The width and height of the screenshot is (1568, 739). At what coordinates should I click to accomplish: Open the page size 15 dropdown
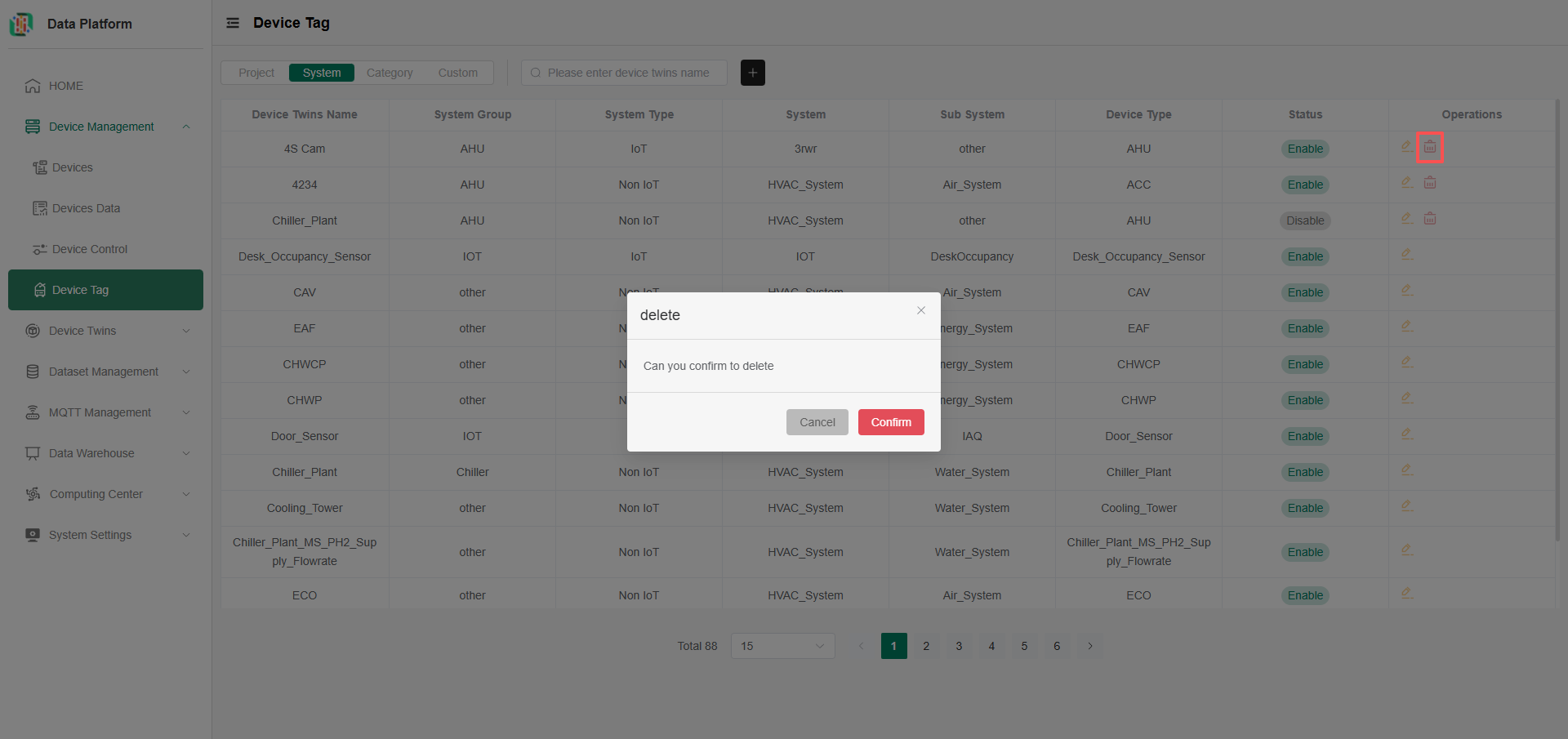(782, 646)
